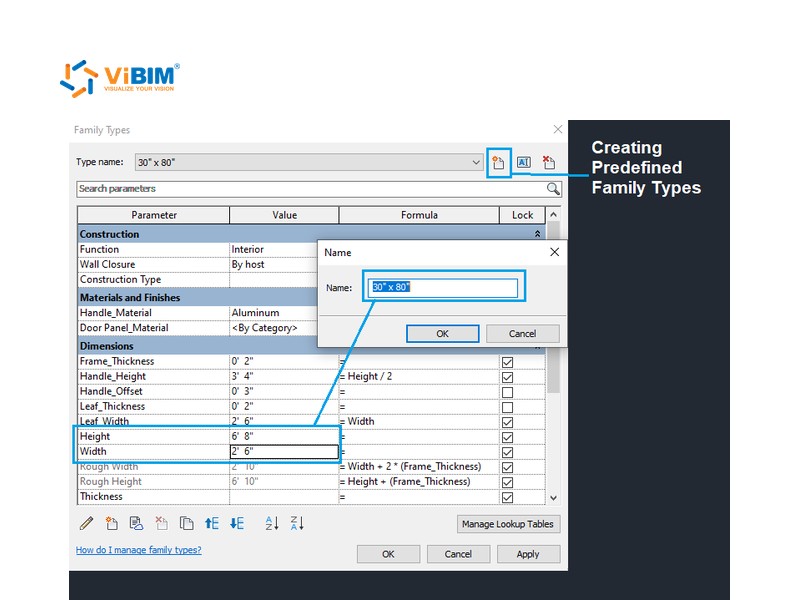
Task: Click the Width value cell 2' 6"
Action: [284, 452]
